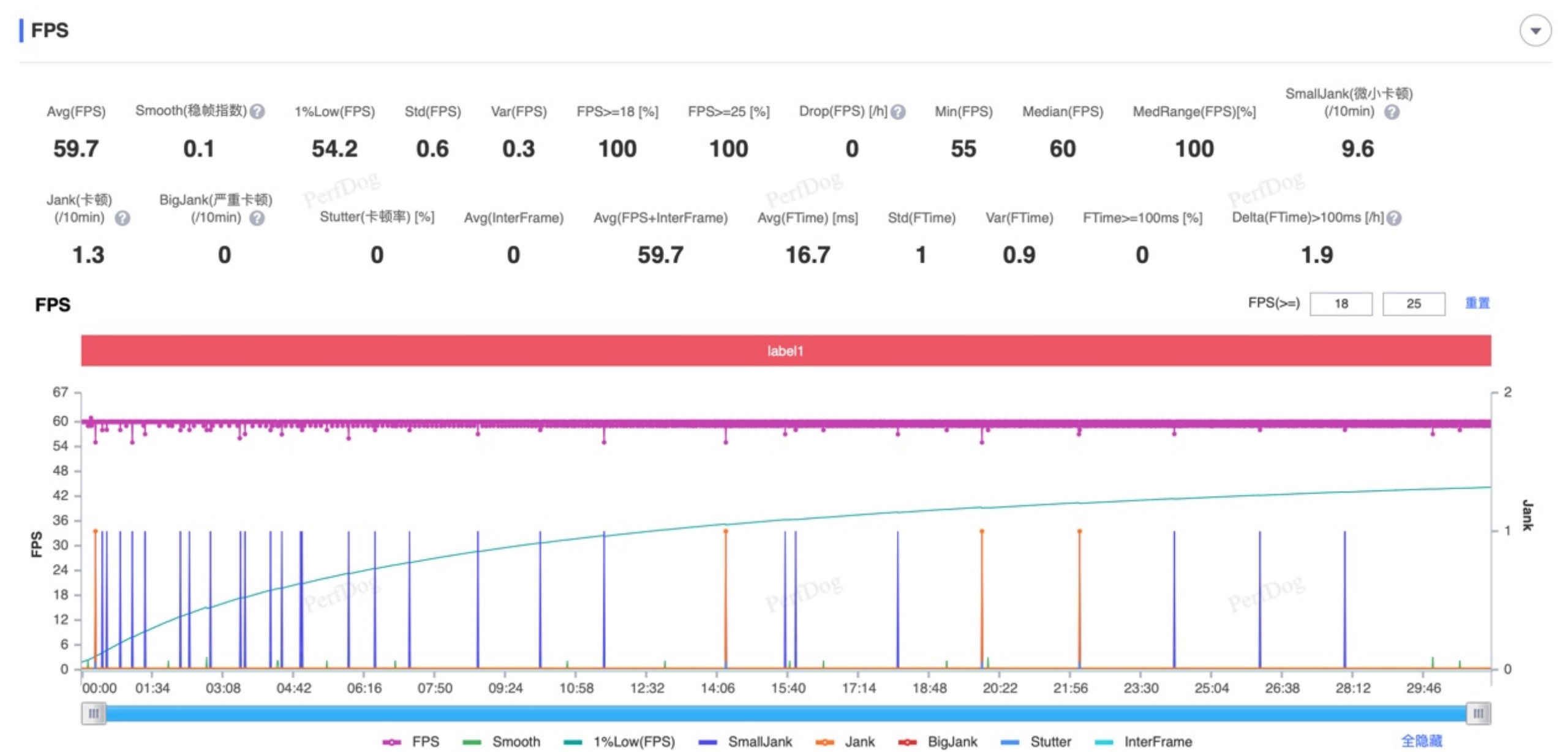Click the Var(FPS) value 0.3
This screenshot has width=1568, height=752.
(518, 149)
